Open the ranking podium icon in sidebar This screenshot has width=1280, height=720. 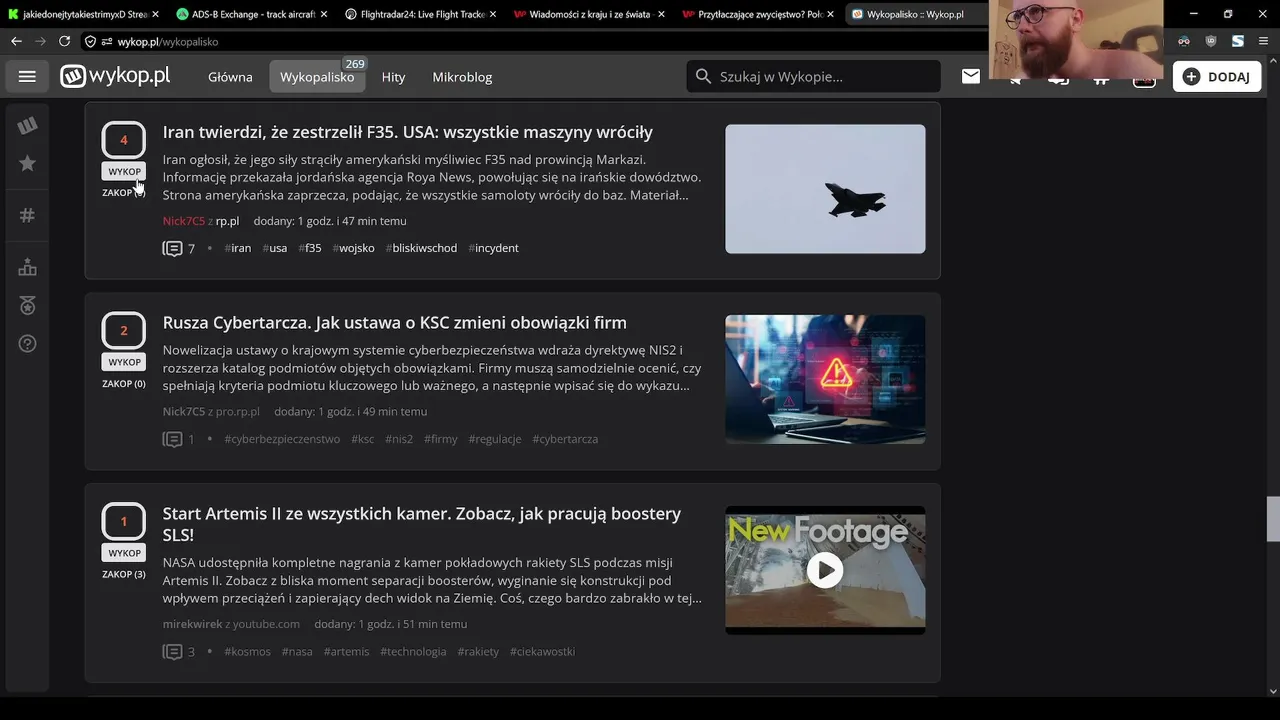coord(27,267)
